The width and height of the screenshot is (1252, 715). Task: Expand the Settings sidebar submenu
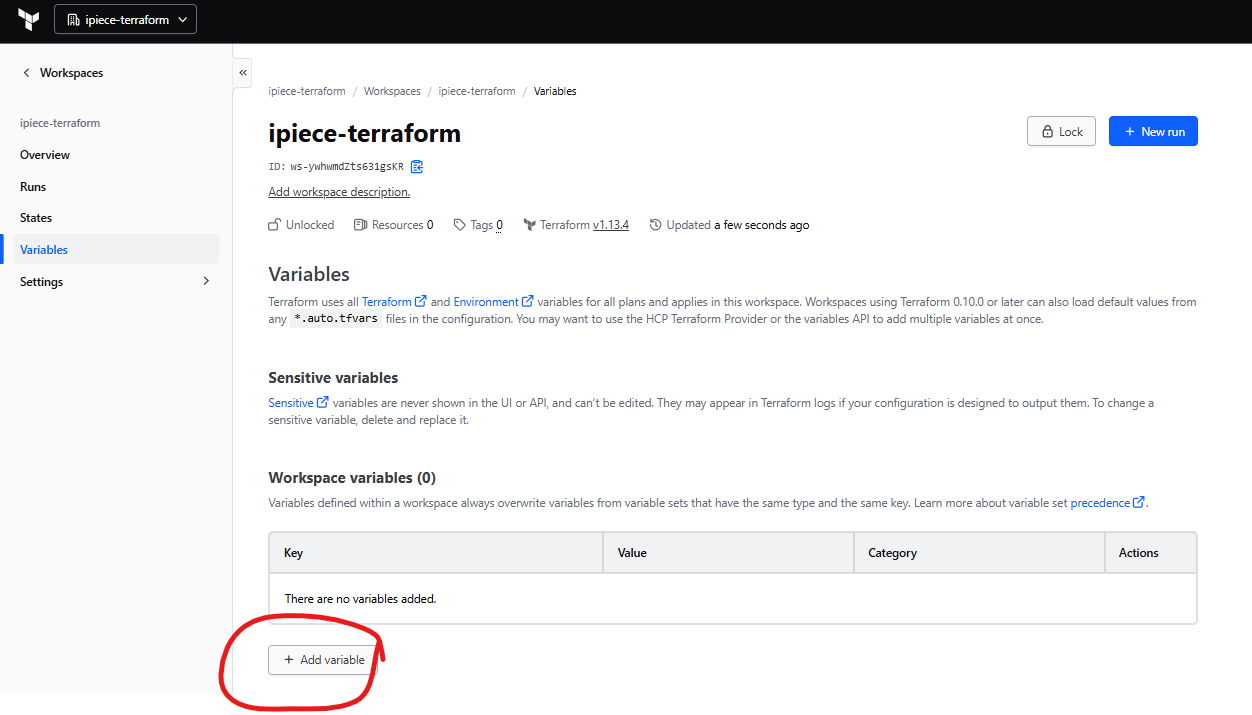tap(116, 282)
